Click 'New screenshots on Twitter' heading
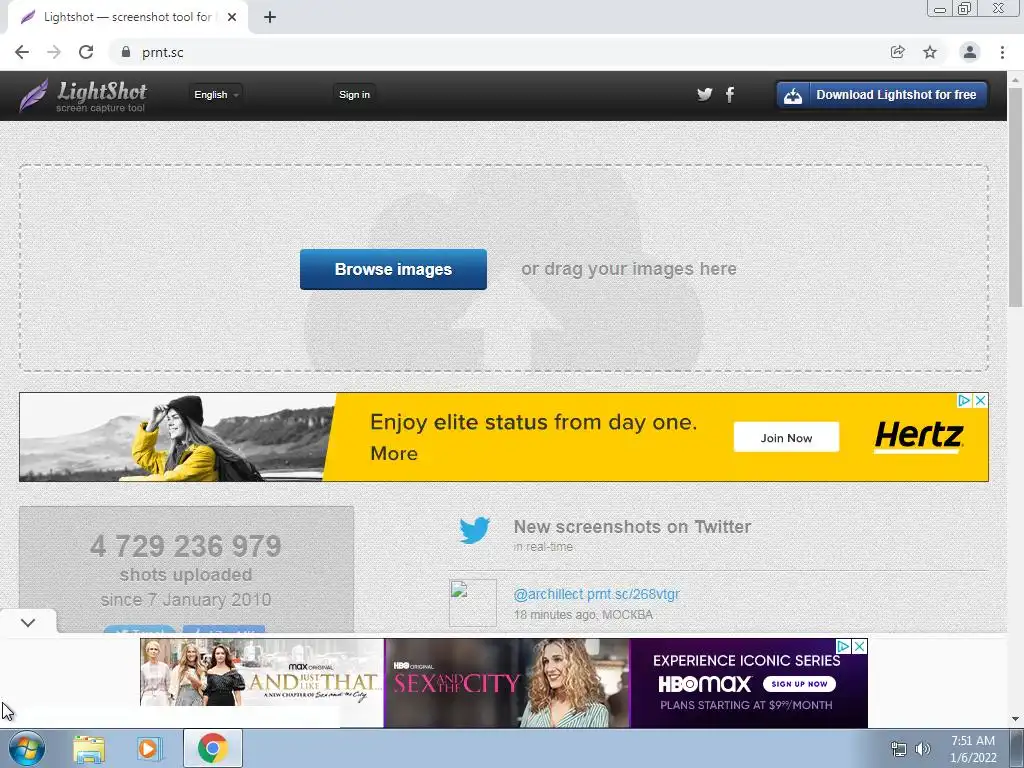1024x768 pixels. pos(632,526)
